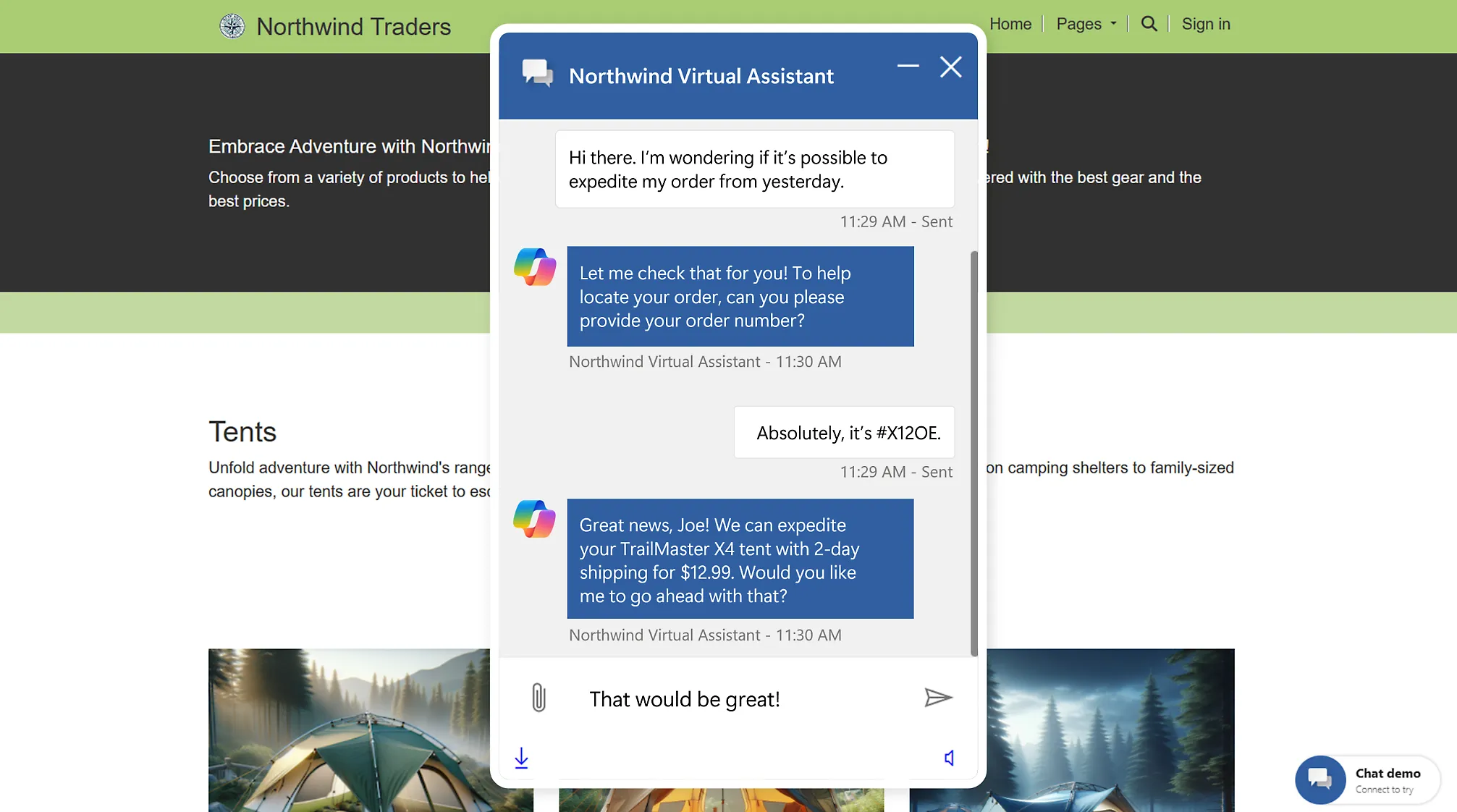Click the Tents section heading
Viewport: 1457px width, 812px height.
(242, 432)
